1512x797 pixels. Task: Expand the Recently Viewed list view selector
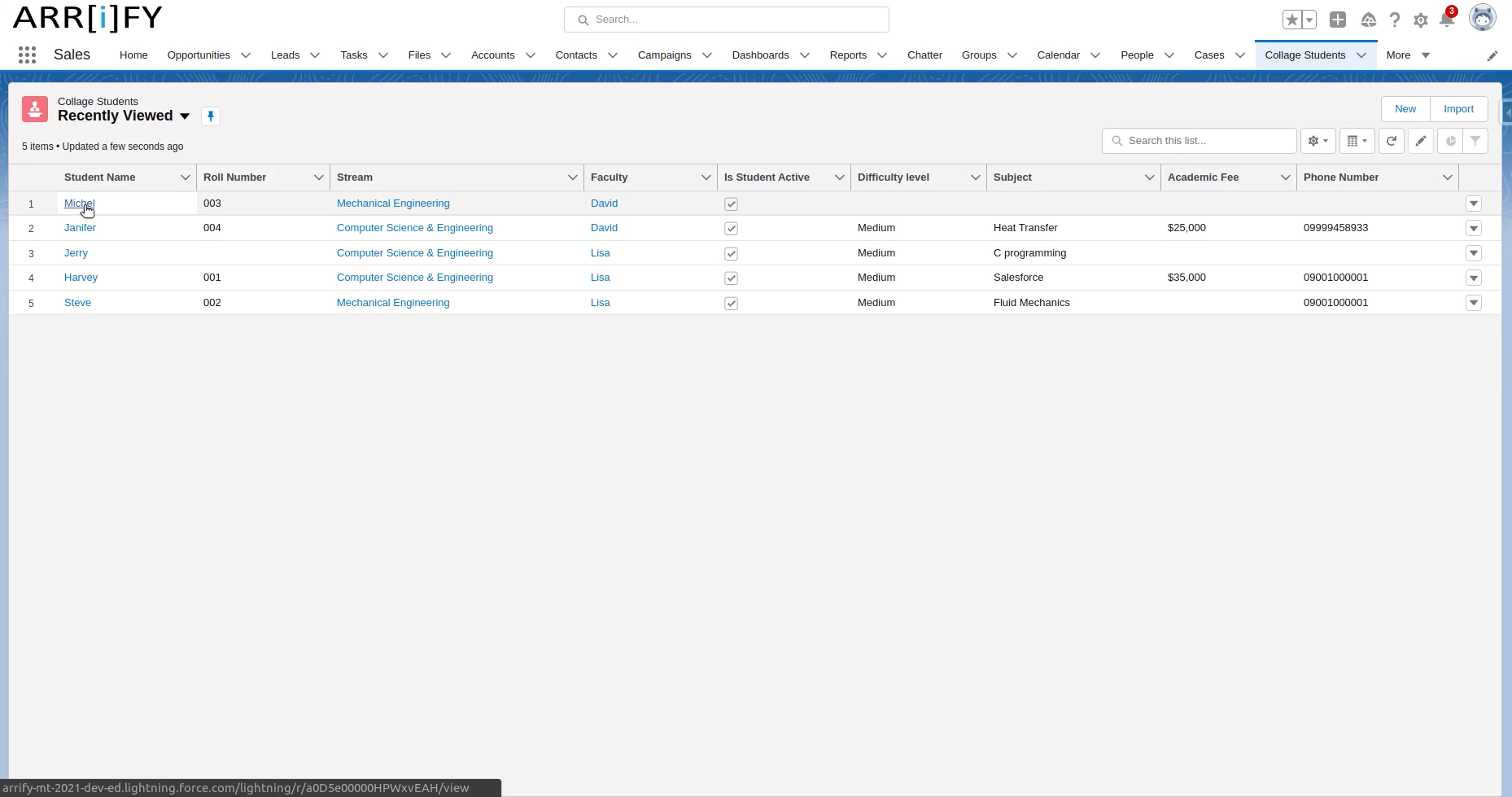[186, 116]
